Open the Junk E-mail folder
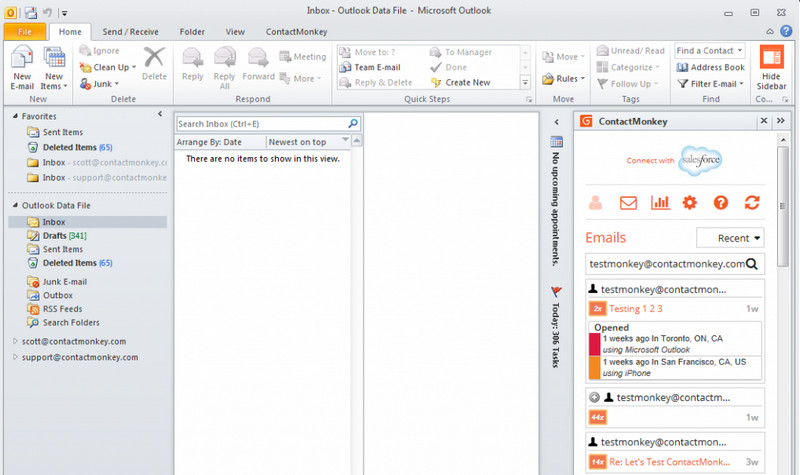 [57, 282]
